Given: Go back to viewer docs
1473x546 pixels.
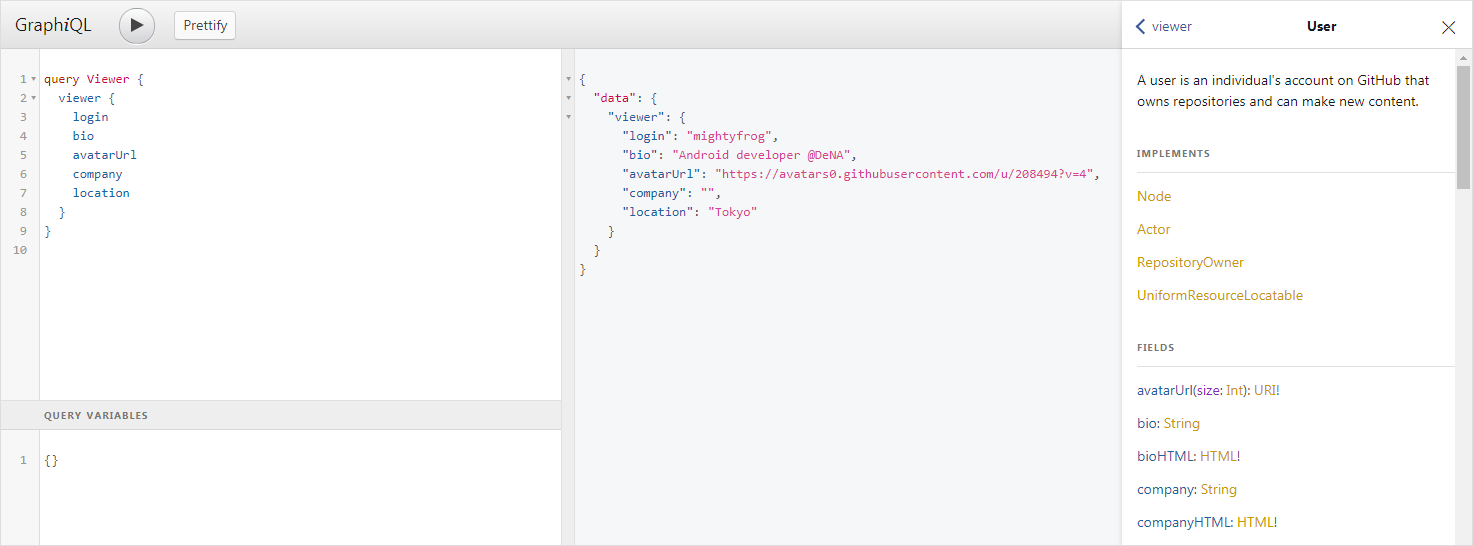Looking at the screenshot, I should pos(1163,27).
